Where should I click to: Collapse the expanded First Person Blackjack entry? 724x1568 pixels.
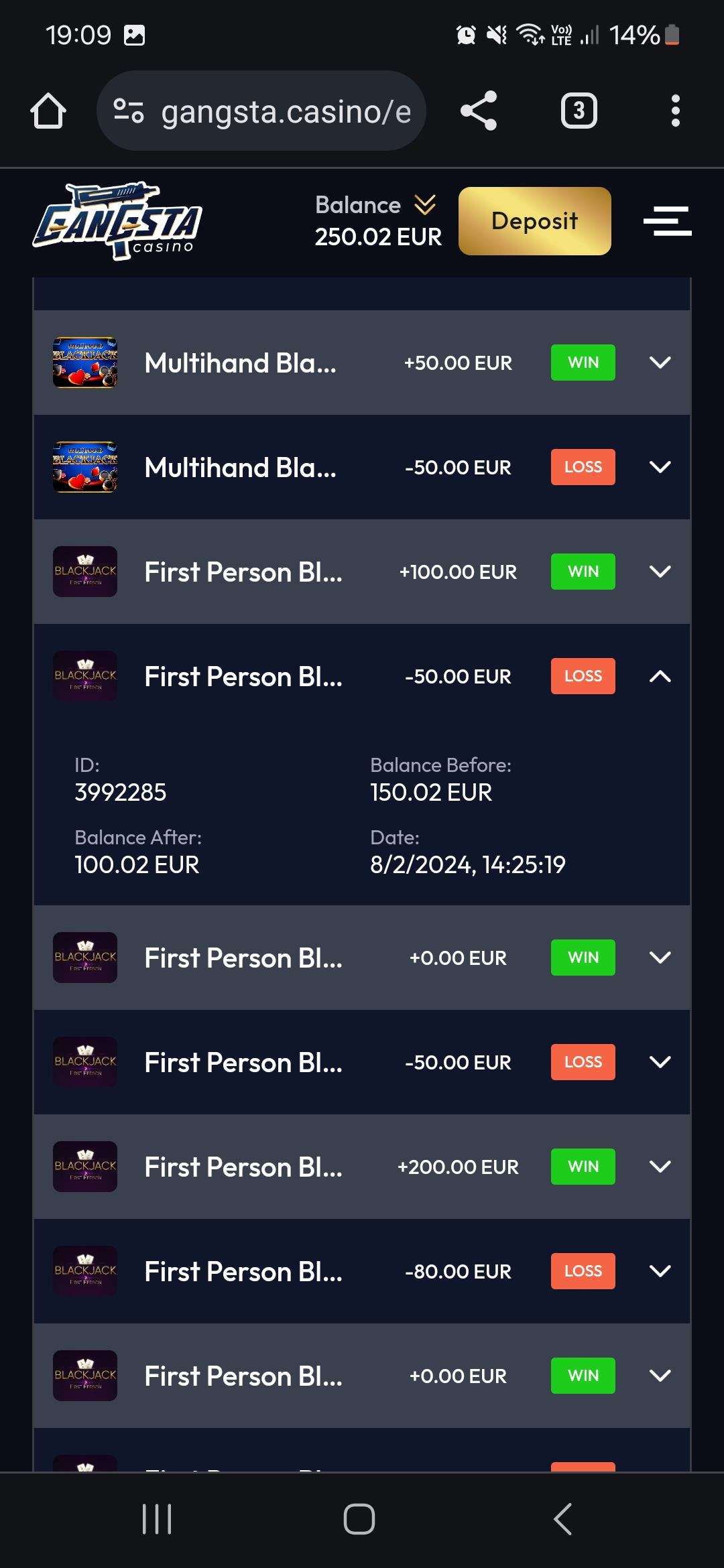(x=660, y=676)
